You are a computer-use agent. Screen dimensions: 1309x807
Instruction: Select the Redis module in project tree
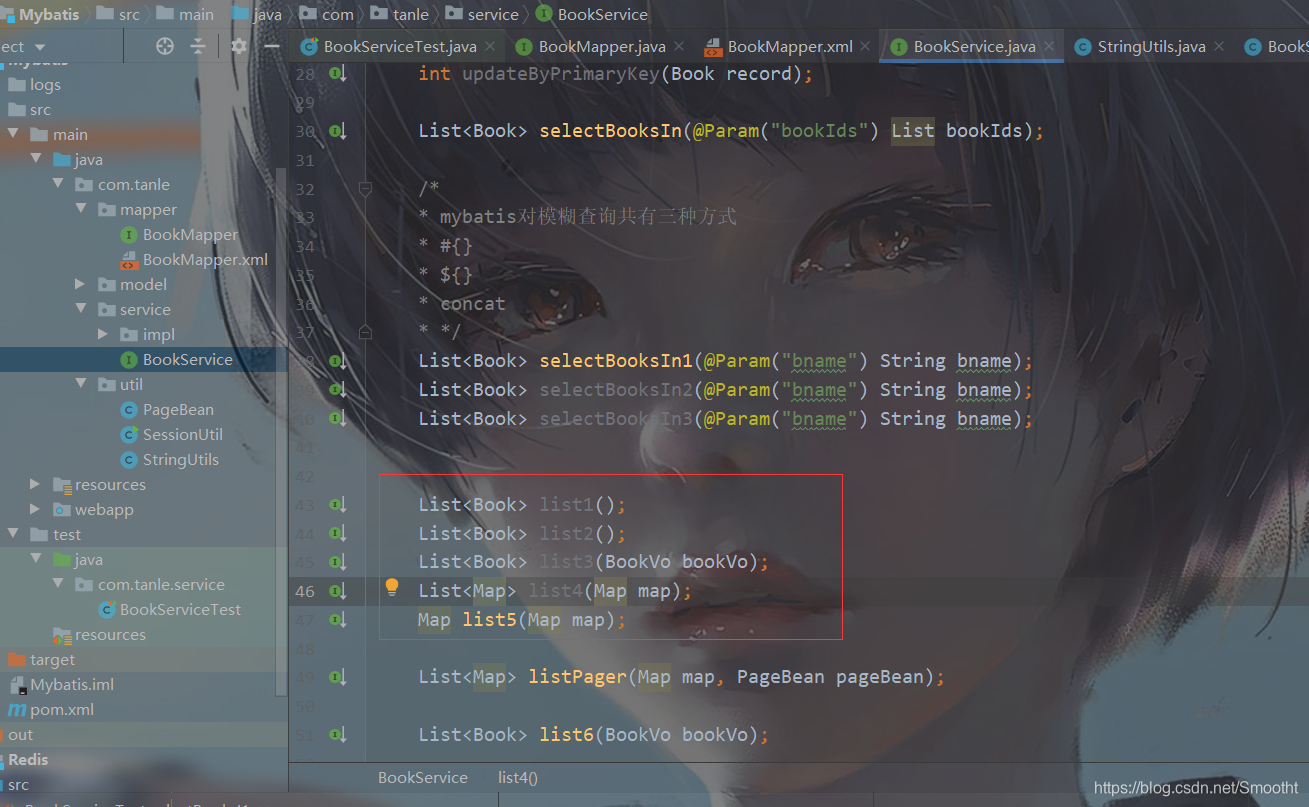coord(28,759)
